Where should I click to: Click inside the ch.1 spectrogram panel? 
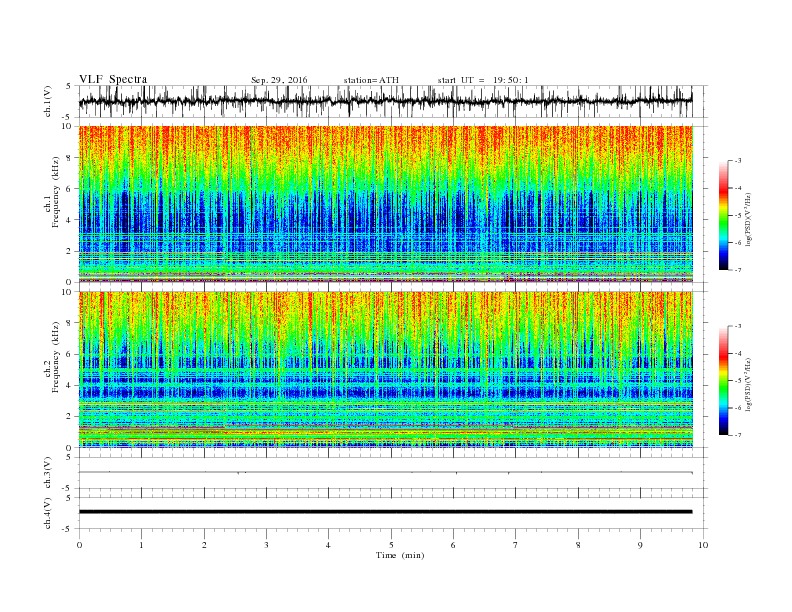coord(386,204)
